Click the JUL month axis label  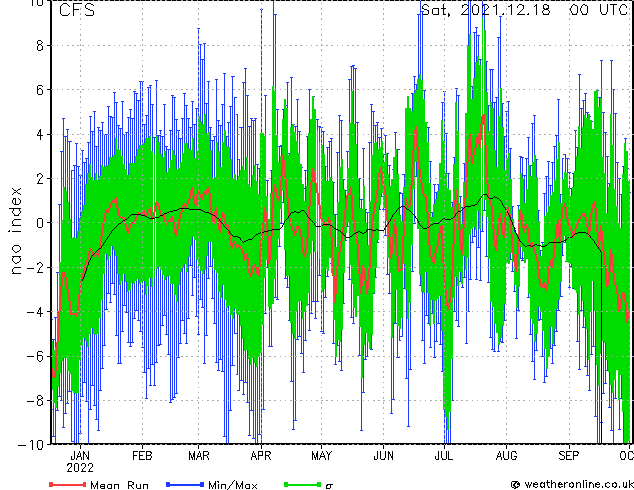click(x=444, y=456)
